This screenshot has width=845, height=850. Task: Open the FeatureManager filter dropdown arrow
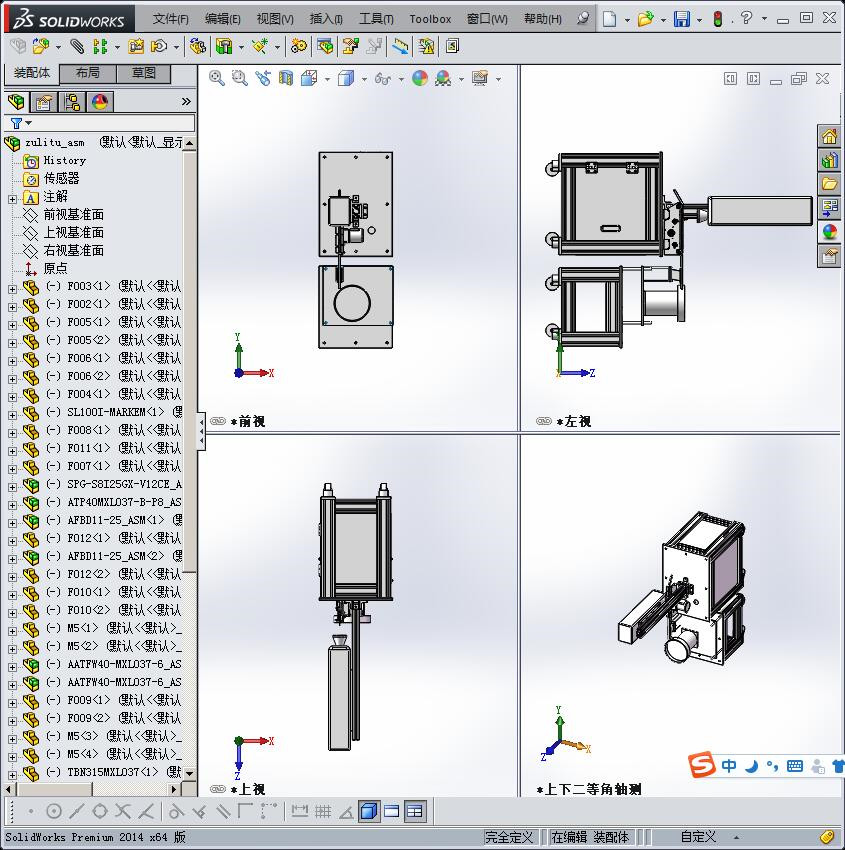point(29,123)
